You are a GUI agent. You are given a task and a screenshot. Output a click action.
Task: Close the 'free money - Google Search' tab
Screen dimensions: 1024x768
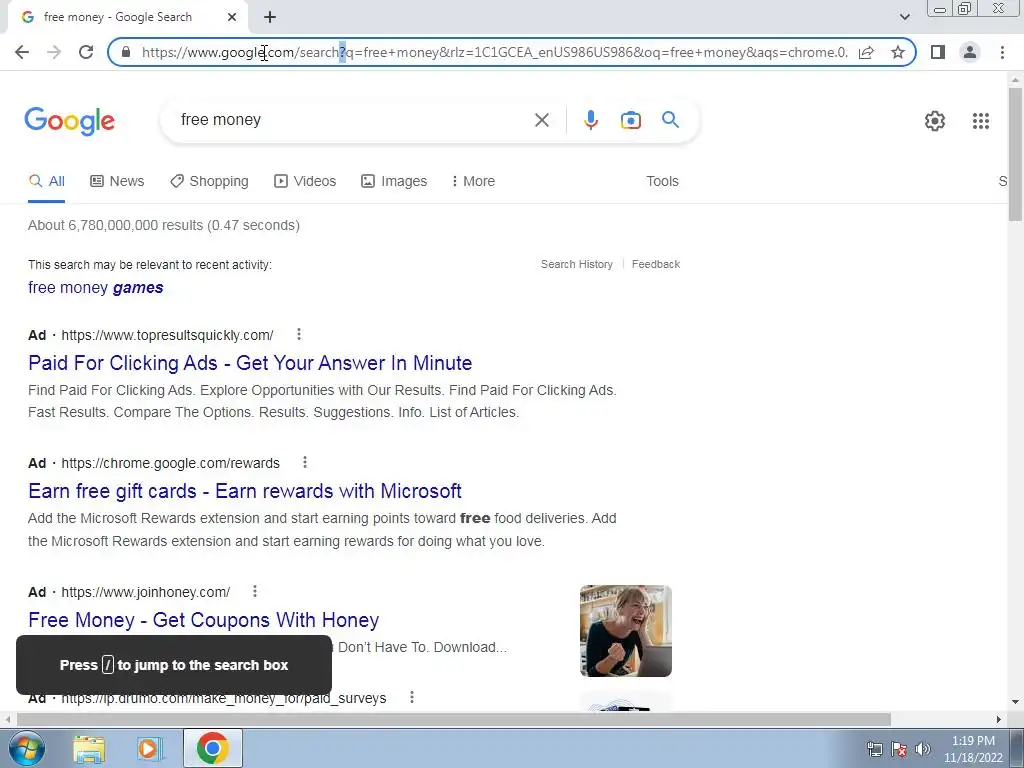click(232, 17)
